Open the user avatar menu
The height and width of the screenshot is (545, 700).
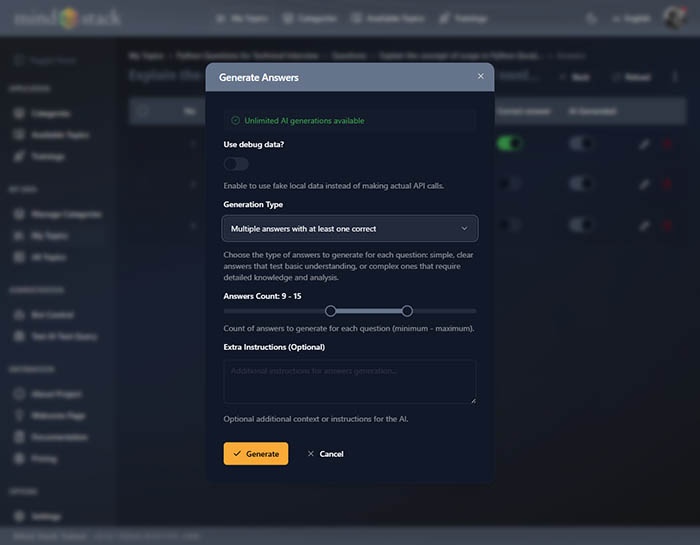(674, 18)
